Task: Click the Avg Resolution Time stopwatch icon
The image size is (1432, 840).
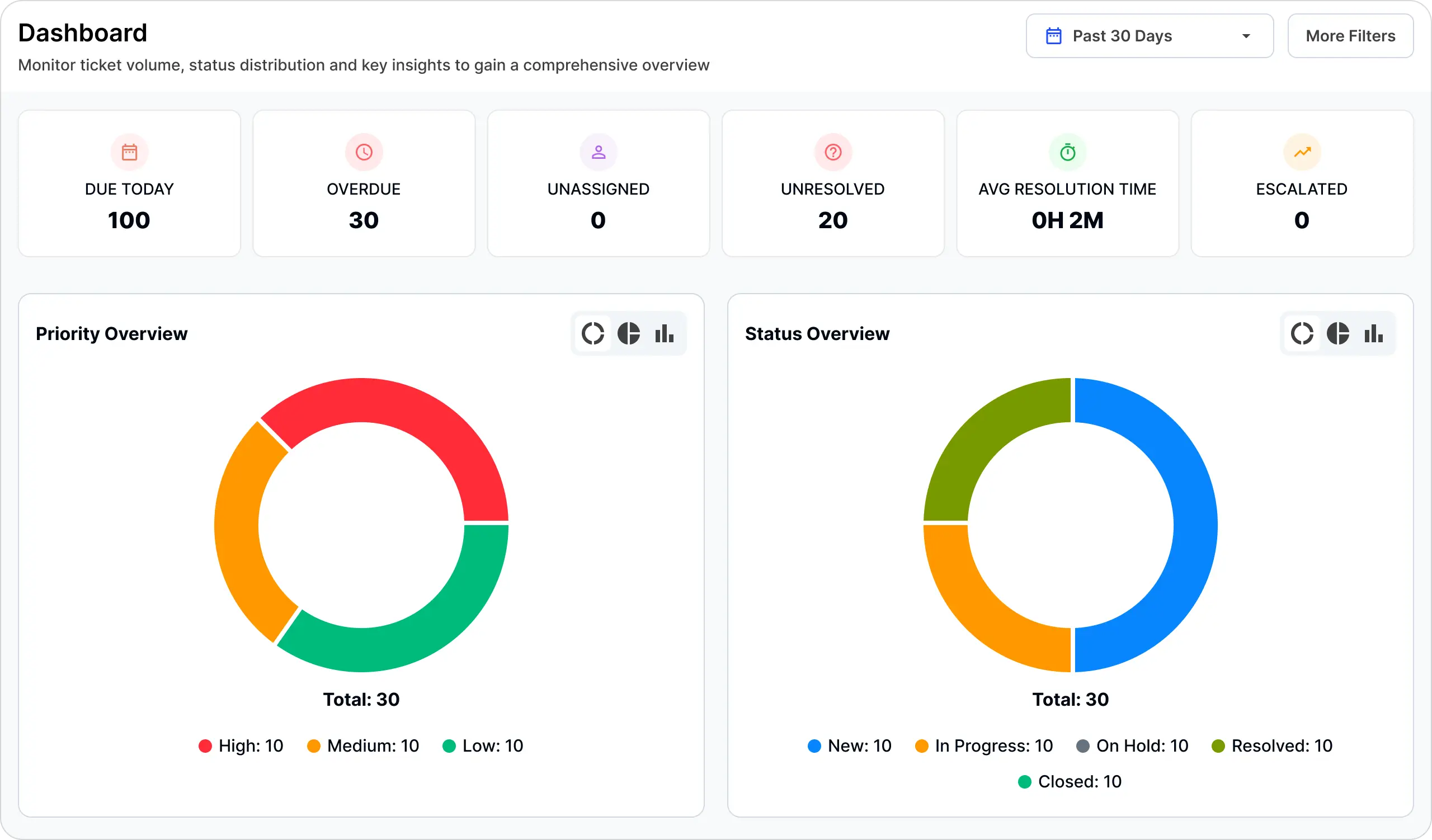Action: (1068, 152)
